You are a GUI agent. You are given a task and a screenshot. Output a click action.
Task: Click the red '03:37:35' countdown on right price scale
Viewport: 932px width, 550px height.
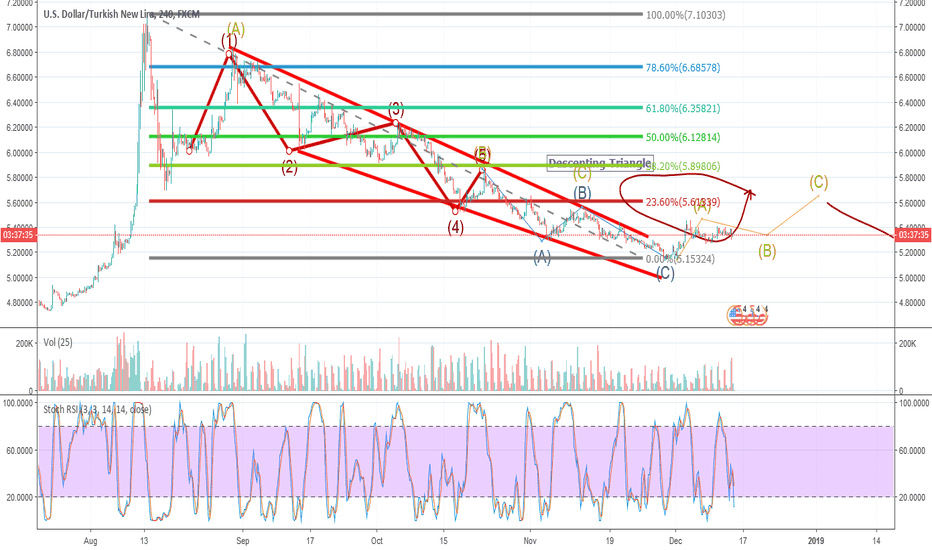914,235
